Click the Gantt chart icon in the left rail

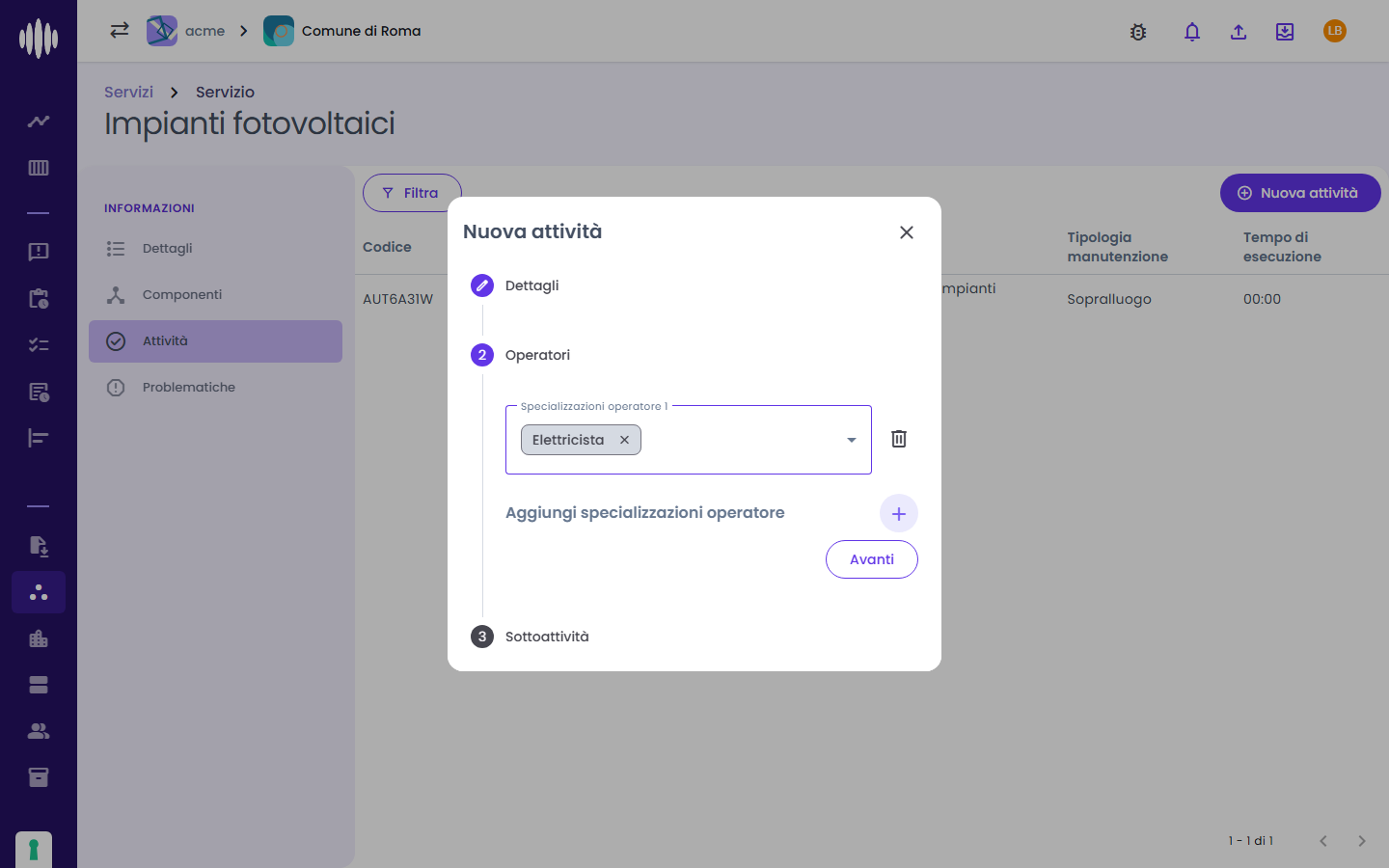click(x=39, y=438)
